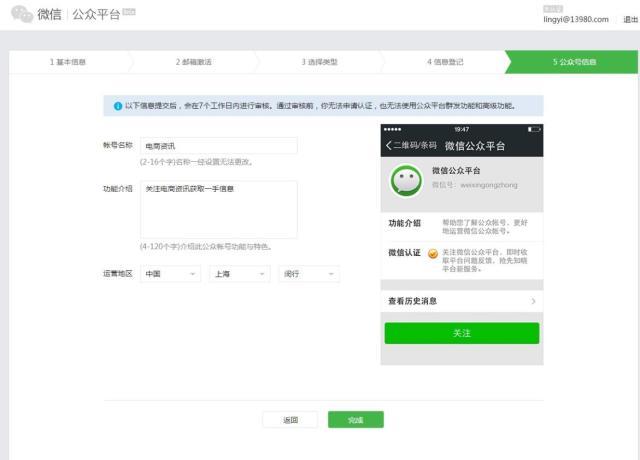Click the 返回 button
Viewport: 640px width, 460px height.
290,420
